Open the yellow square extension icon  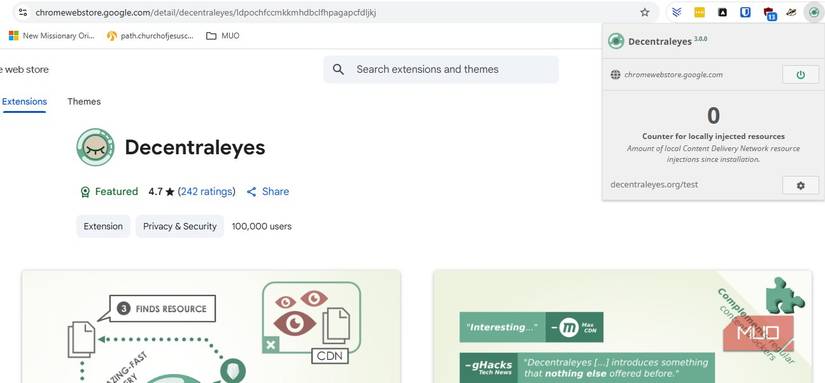coord(699,12)
